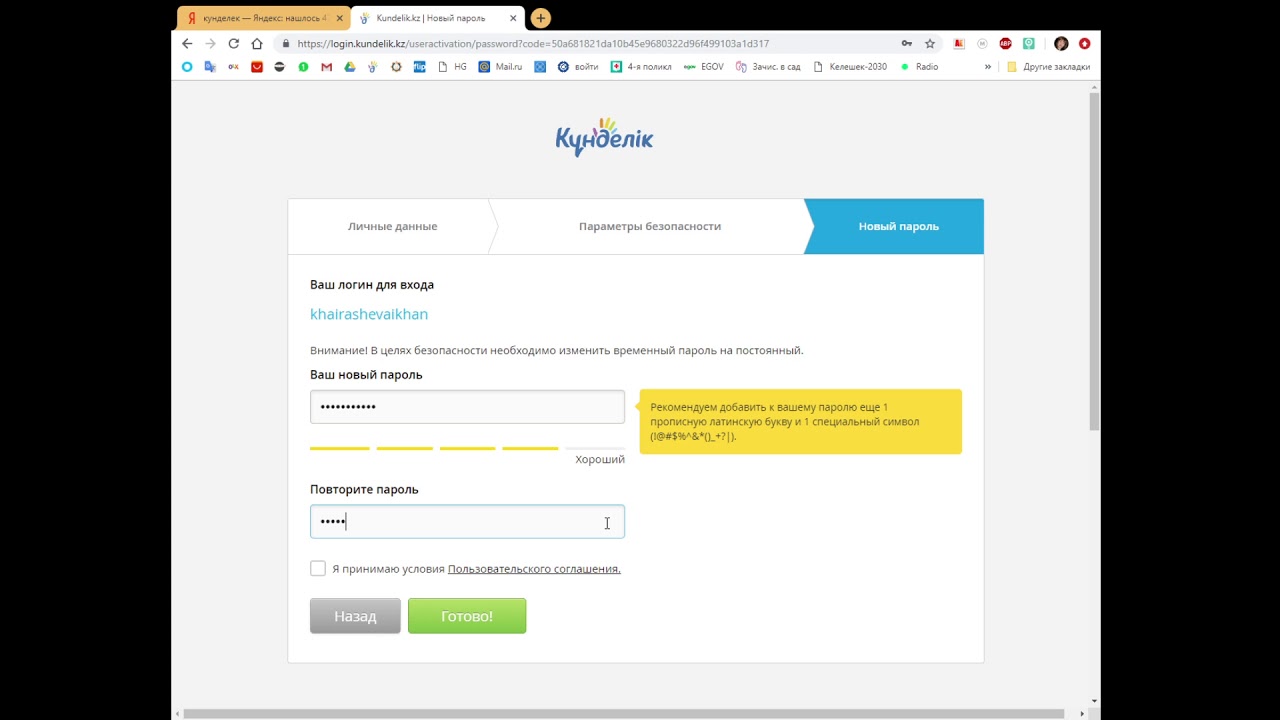
Task: Bookmark this page with the star
Action: click(930, 44)
